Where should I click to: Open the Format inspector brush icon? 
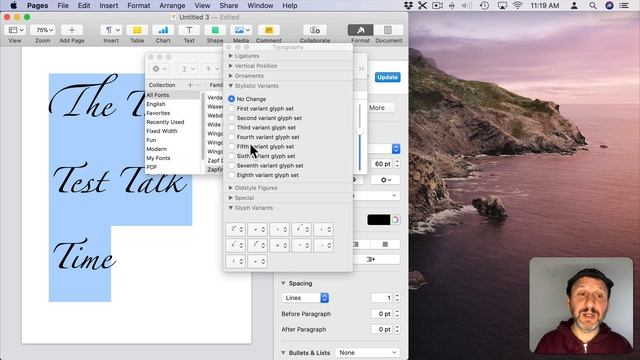coord(360,30)
